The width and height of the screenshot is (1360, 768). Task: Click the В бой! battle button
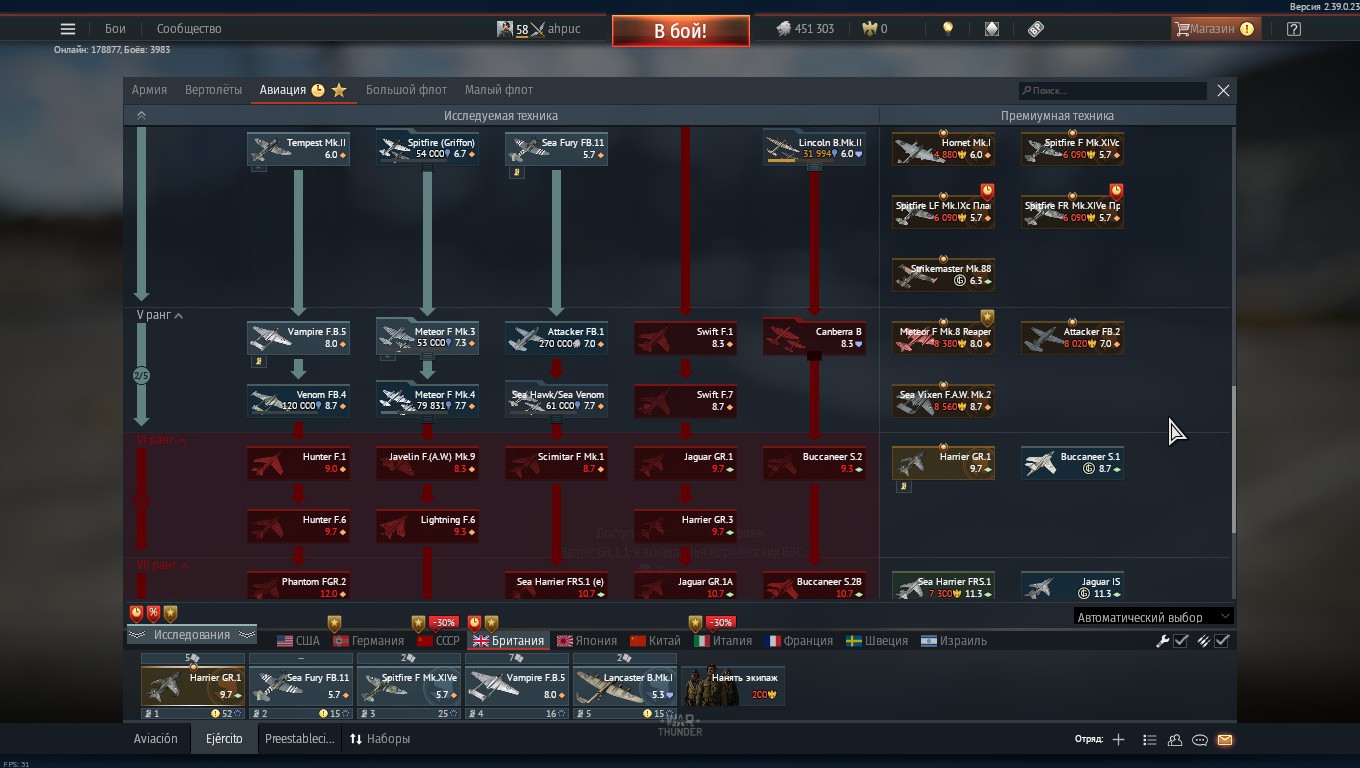pos(680,30)
